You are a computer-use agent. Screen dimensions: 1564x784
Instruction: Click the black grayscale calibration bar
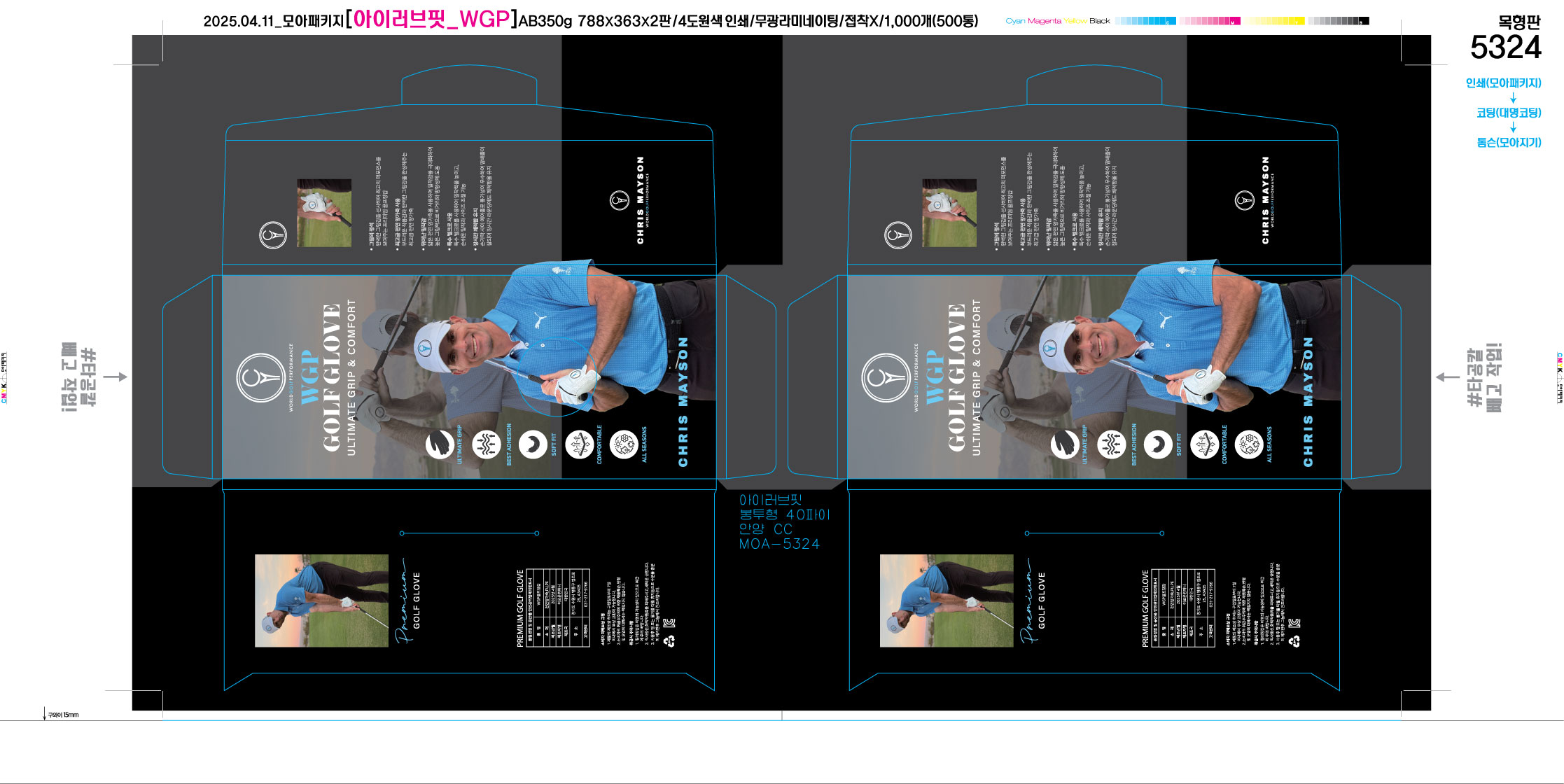coord(1338,21)
